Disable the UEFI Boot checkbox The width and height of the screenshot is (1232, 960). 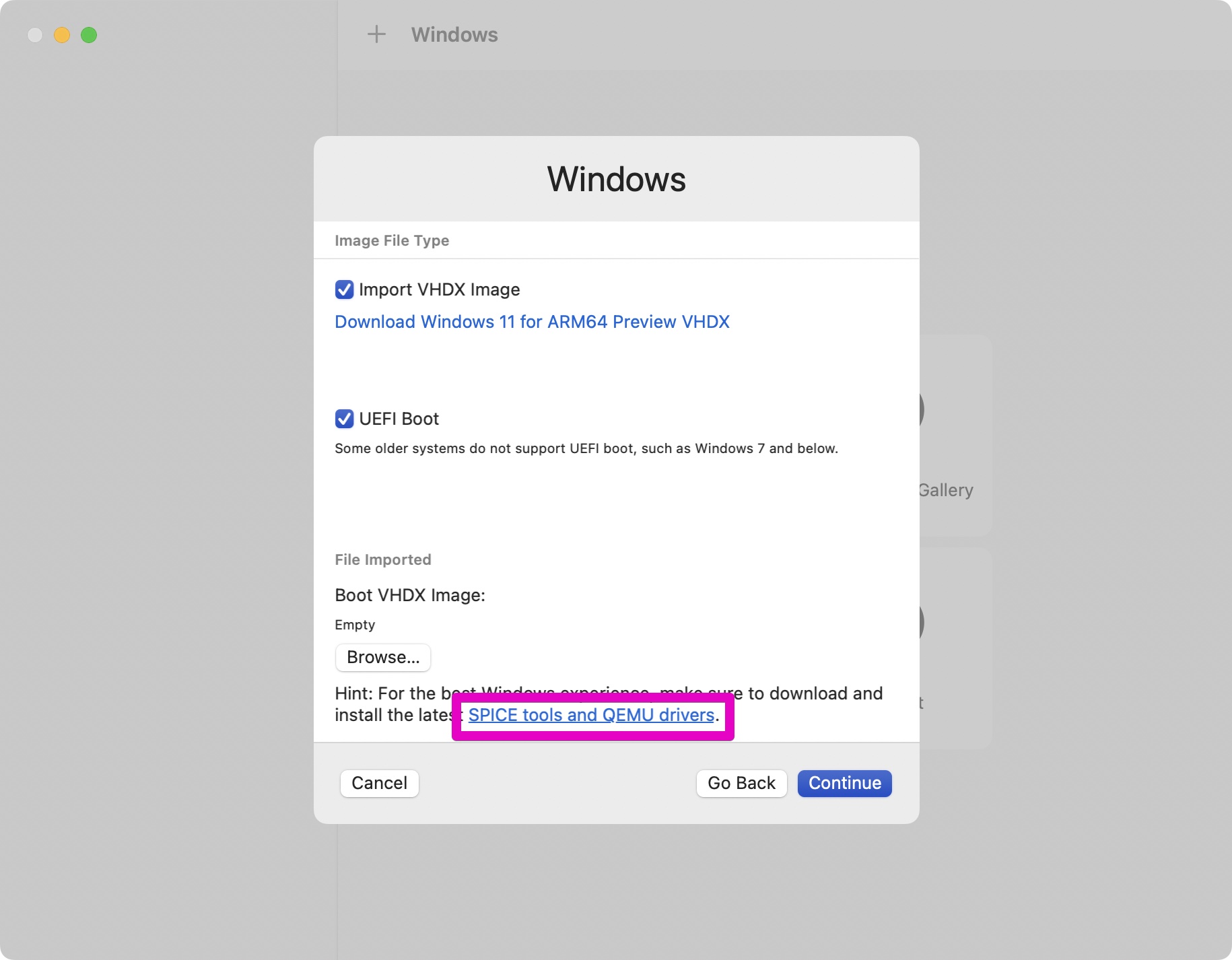click(344, 419)
